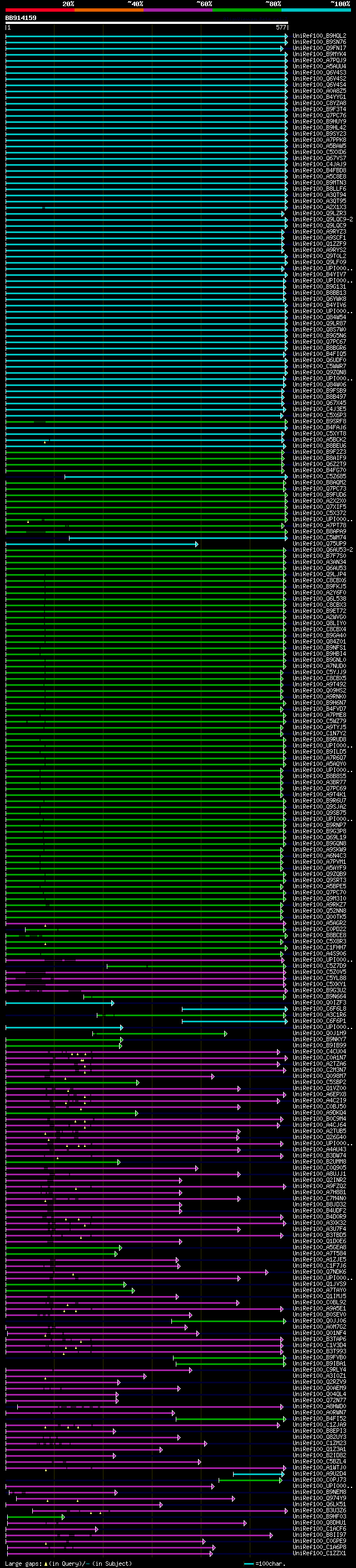Click the UniRef100_Q6AU53-2 label
The image size is (356, 1568).
(323, 550)
